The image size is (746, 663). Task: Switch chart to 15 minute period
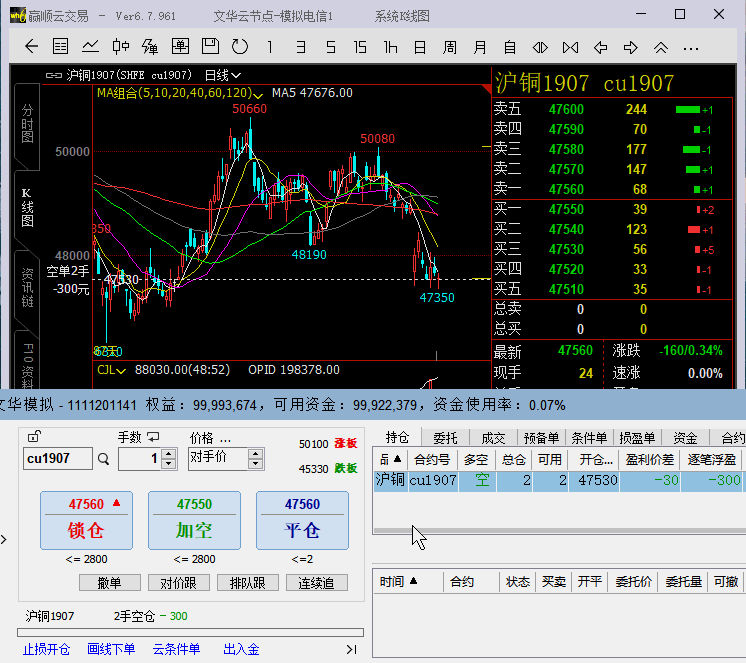tap(360, 47)
